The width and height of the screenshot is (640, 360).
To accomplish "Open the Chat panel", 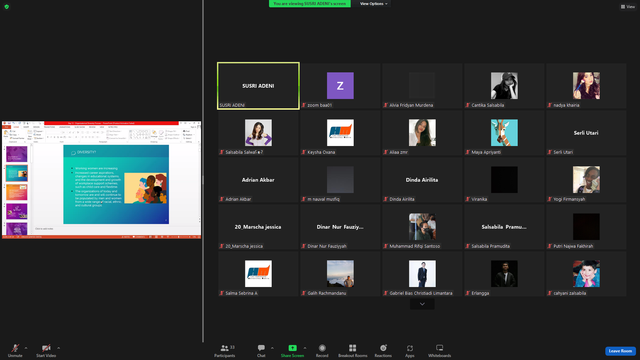I will 261,350.
